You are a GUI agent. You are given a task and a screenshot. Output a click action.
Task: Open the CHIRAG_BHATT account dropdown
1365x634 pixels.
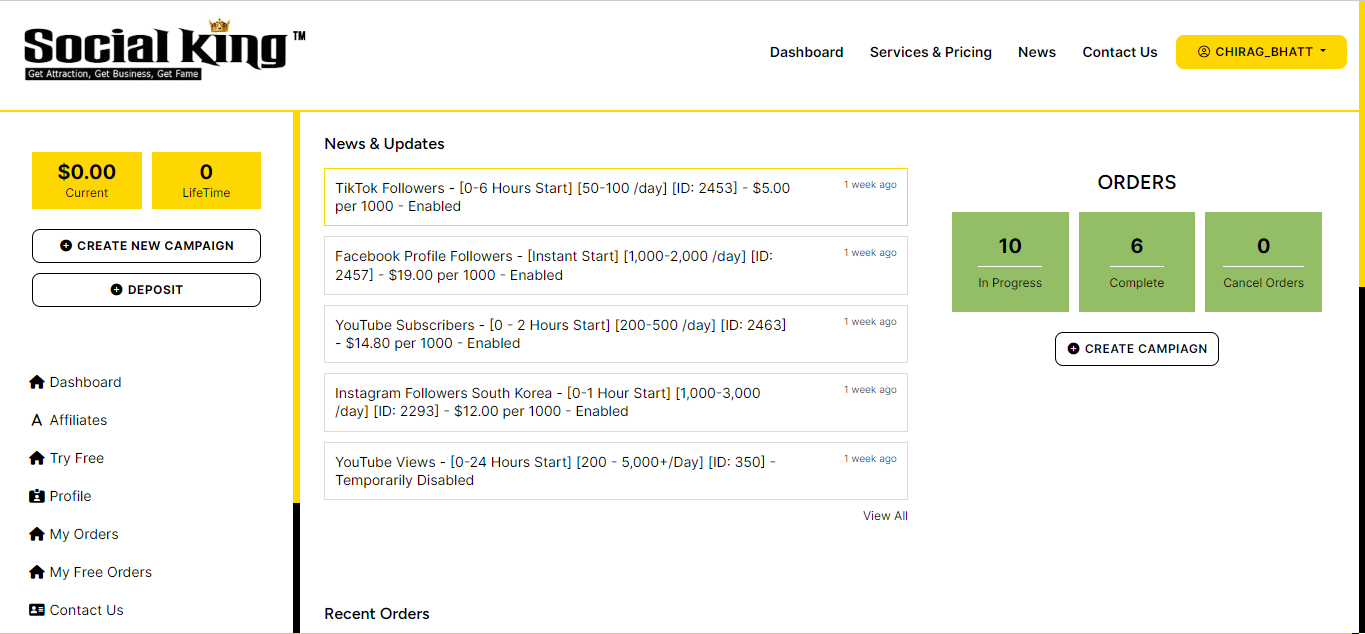pyautogui.click(x=1261, y=52)
